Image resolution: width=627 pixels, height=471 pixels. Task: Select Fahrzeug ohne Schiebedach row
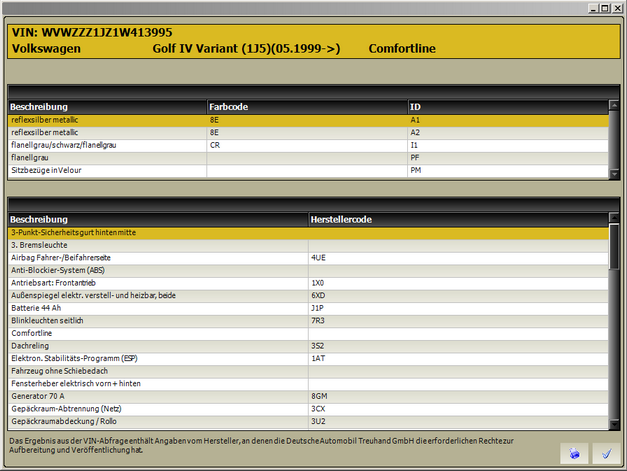308,371
